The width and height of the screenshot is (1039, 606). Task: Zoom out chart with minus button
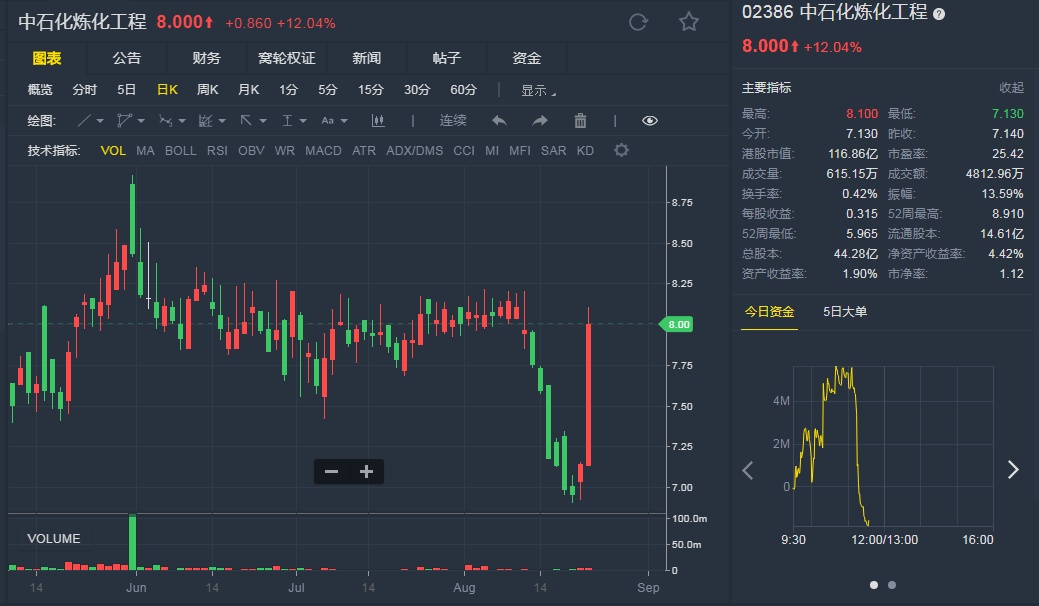pyautogui.click(x=331, y=472)
